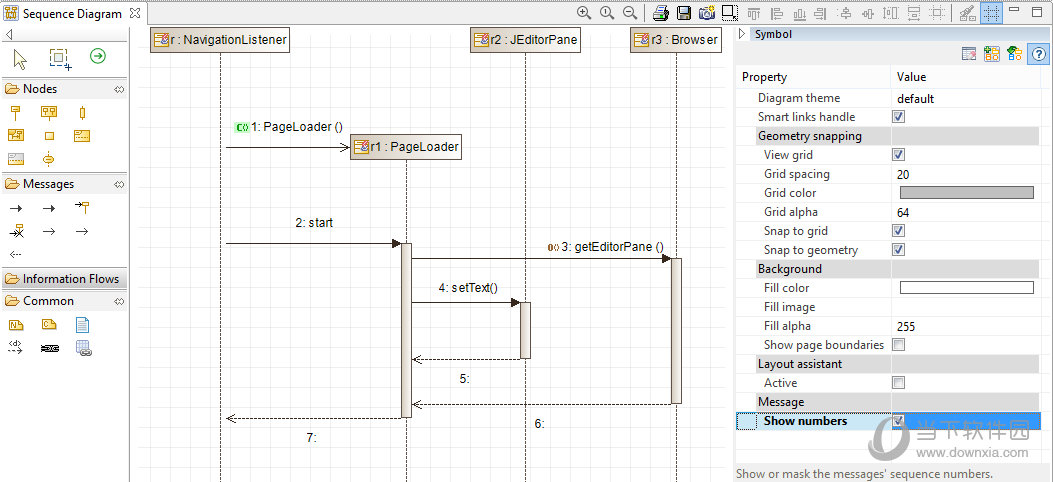This screenshot has height=482, width=1053.
Task: Toggle the Snap to grid checkbox
Action: pos(899,231)
